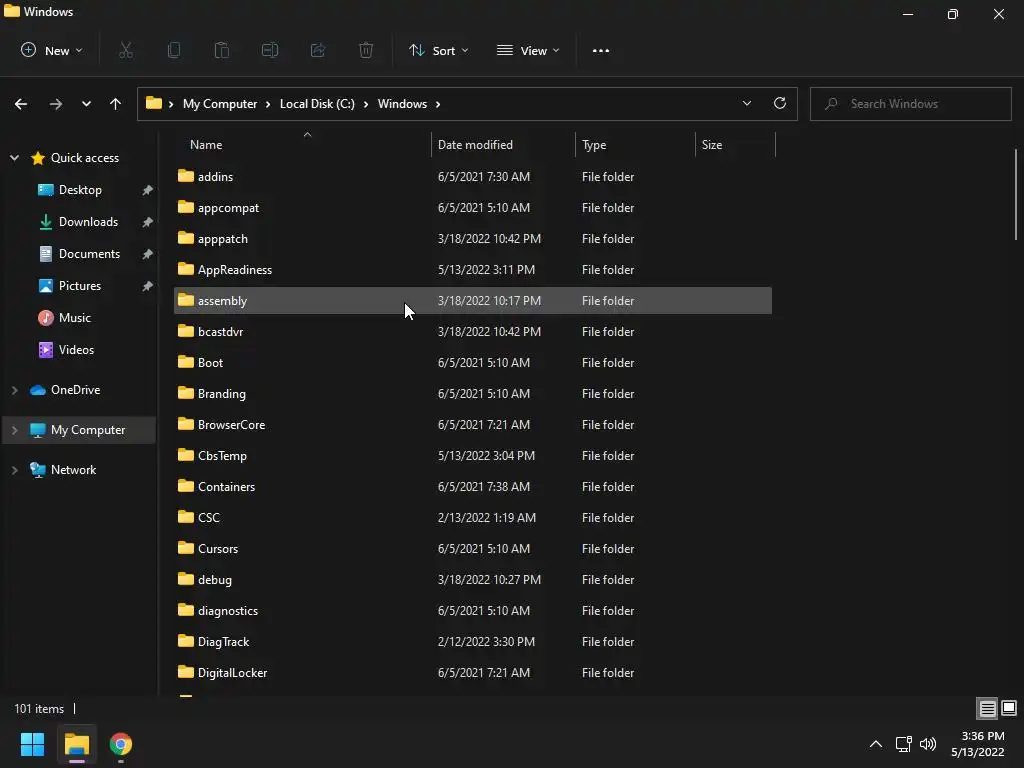Sort by the Type column header

click(x=635, y=145)
